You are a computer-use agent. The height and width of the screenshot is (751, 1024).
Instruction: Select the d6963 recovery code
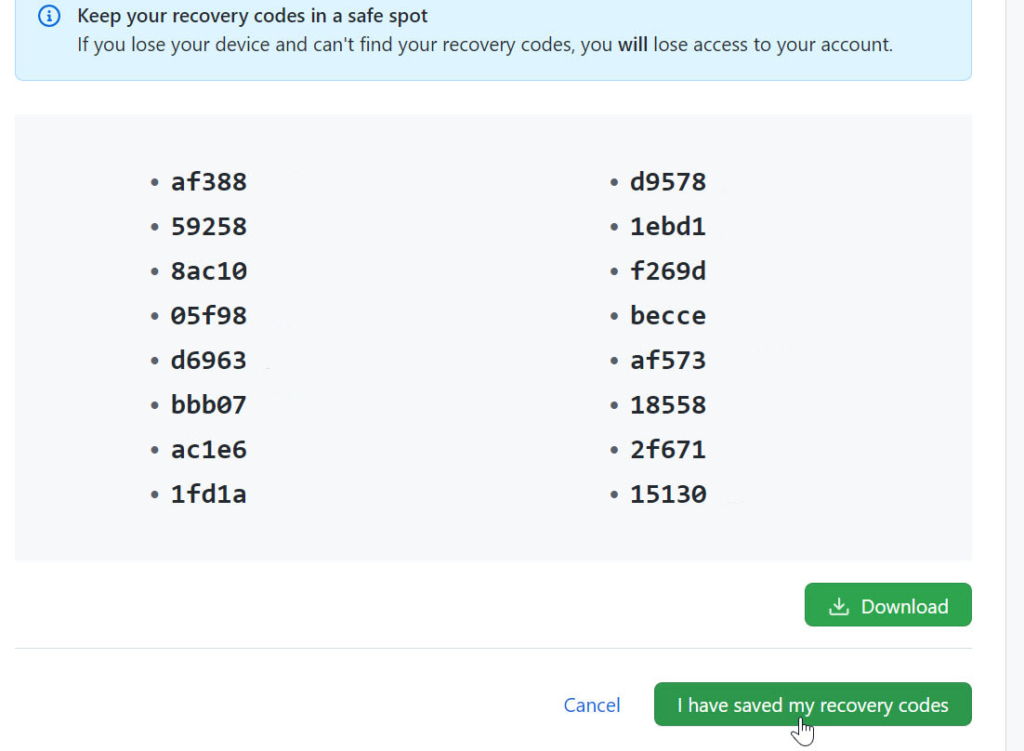coord(209,360)
